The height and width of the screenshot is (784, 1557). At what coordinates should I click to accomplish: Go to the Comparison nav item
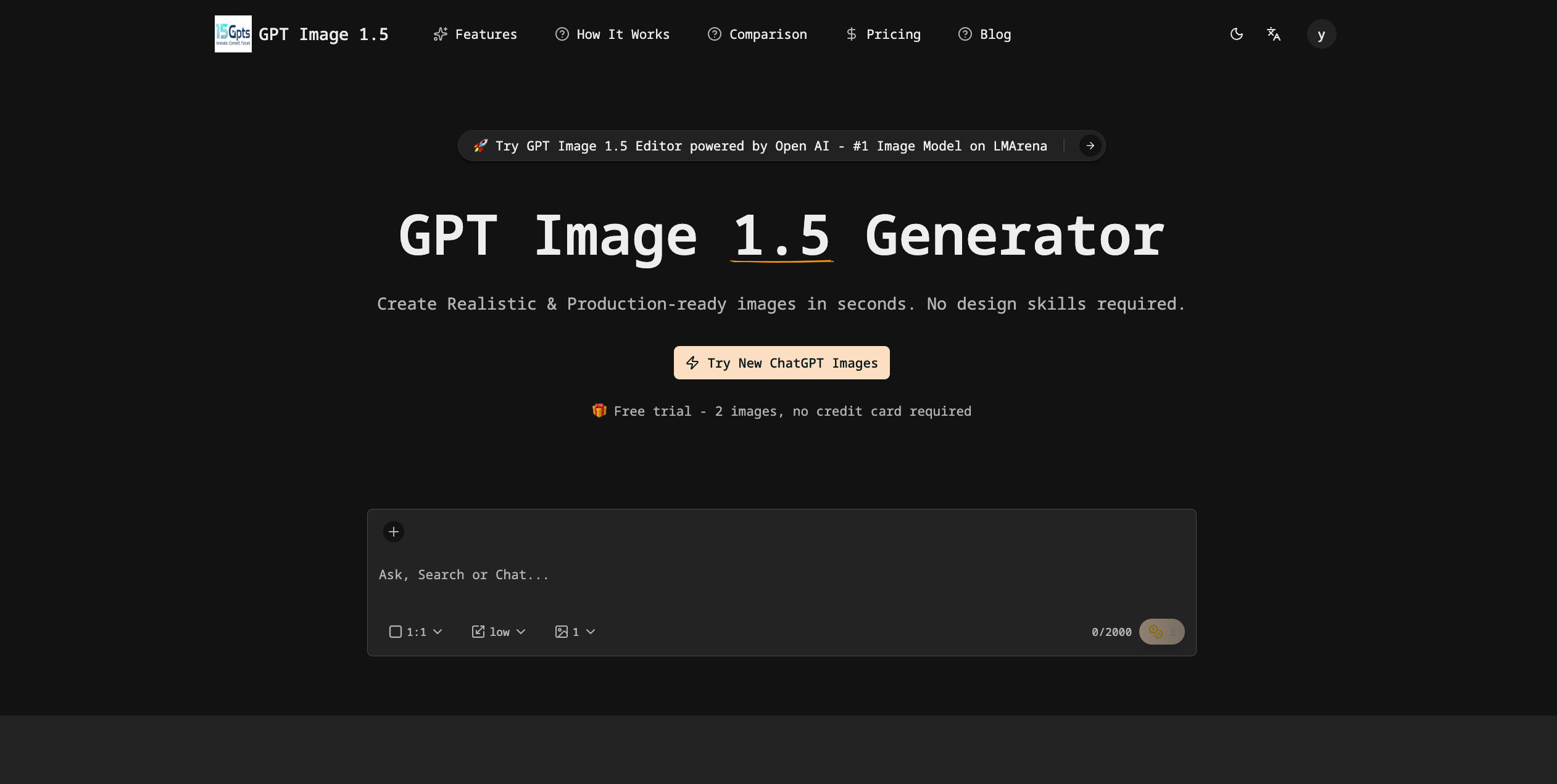point(757,35)
